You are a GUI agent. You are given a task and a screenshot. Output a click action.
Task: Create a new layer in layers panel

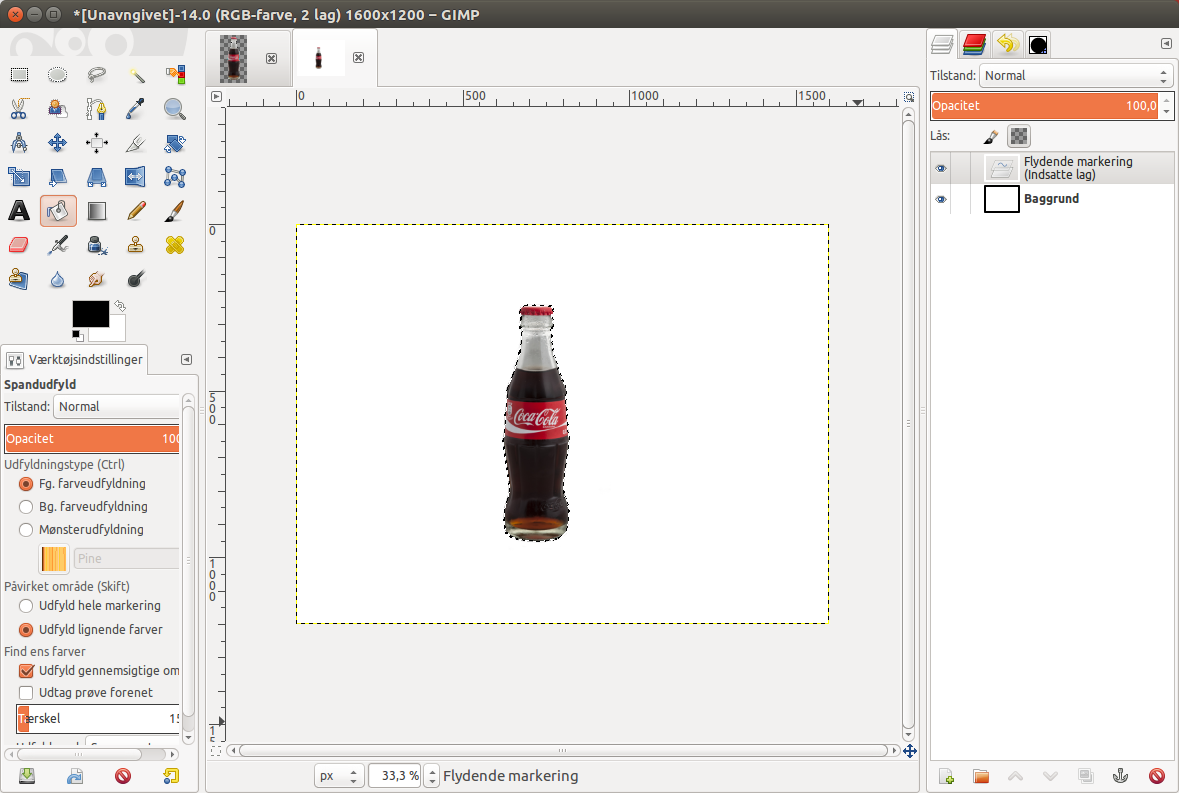(946, 776)
